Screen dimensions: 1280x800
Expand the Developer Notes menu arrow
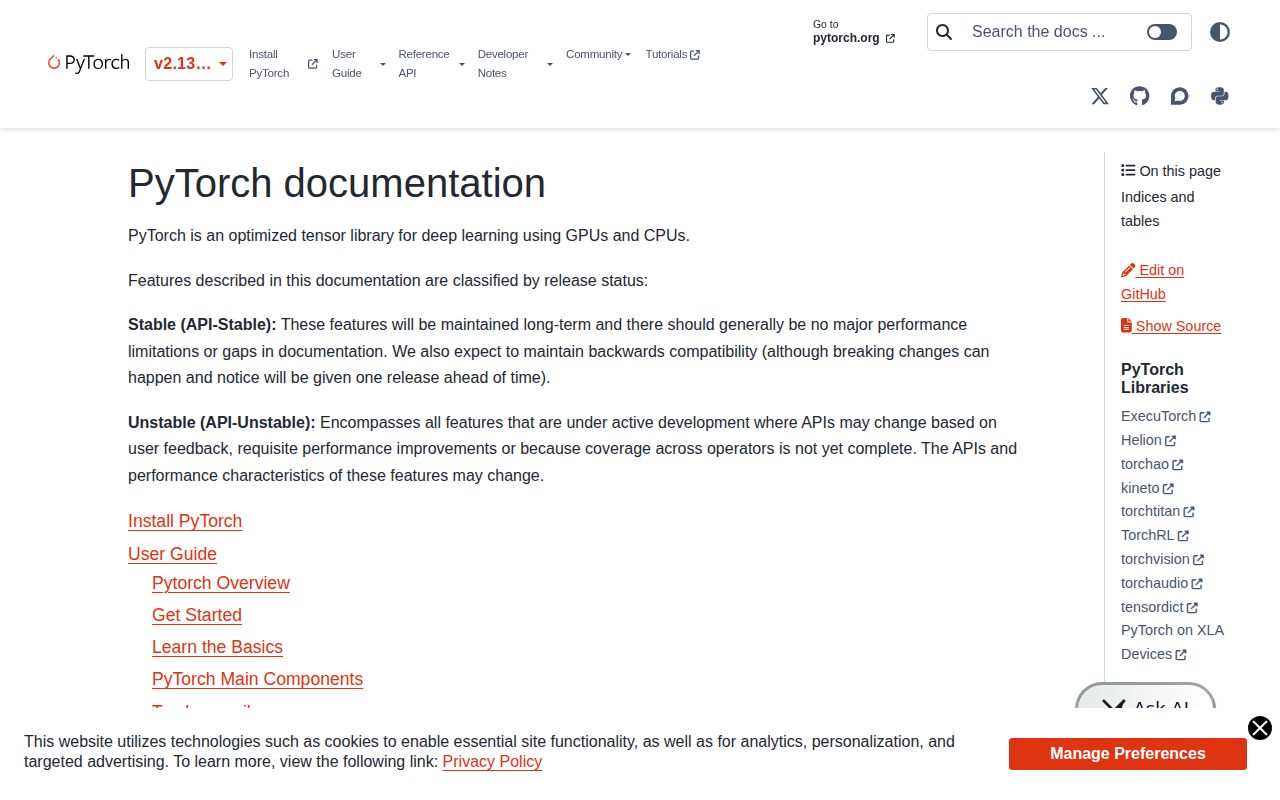(x=549, y=64)
